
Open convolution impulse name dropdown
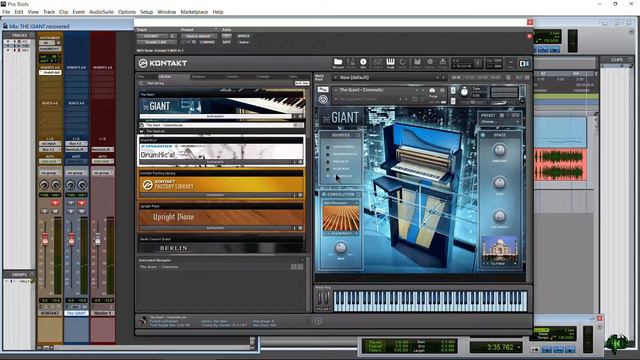point(341,233)
